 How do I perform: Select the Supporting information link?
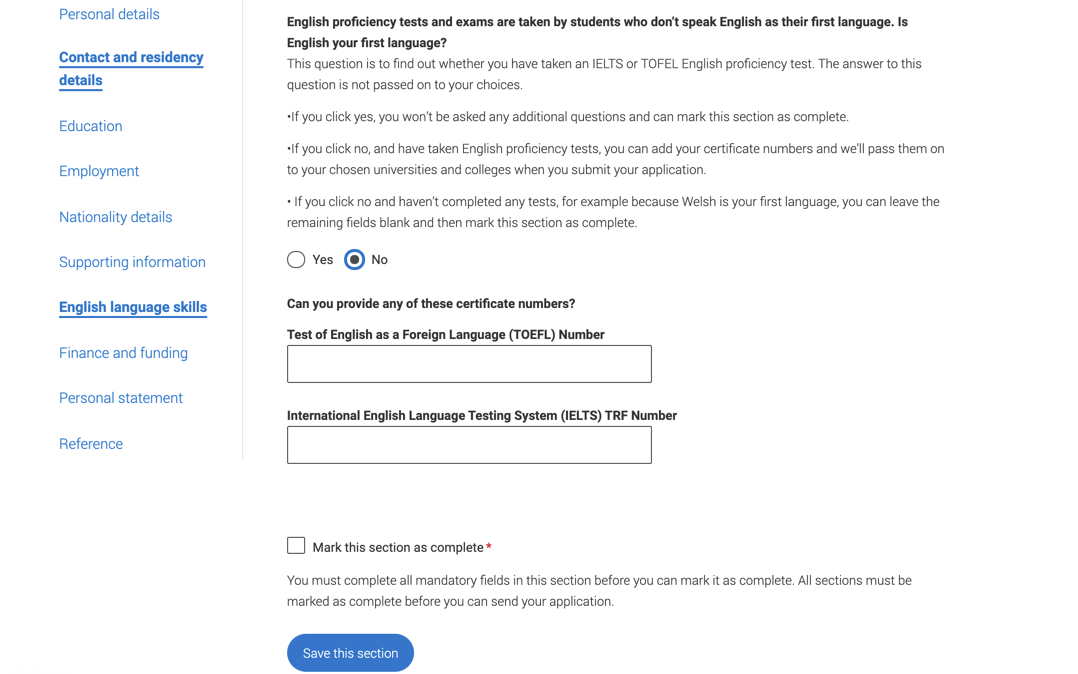pos(132,262)
